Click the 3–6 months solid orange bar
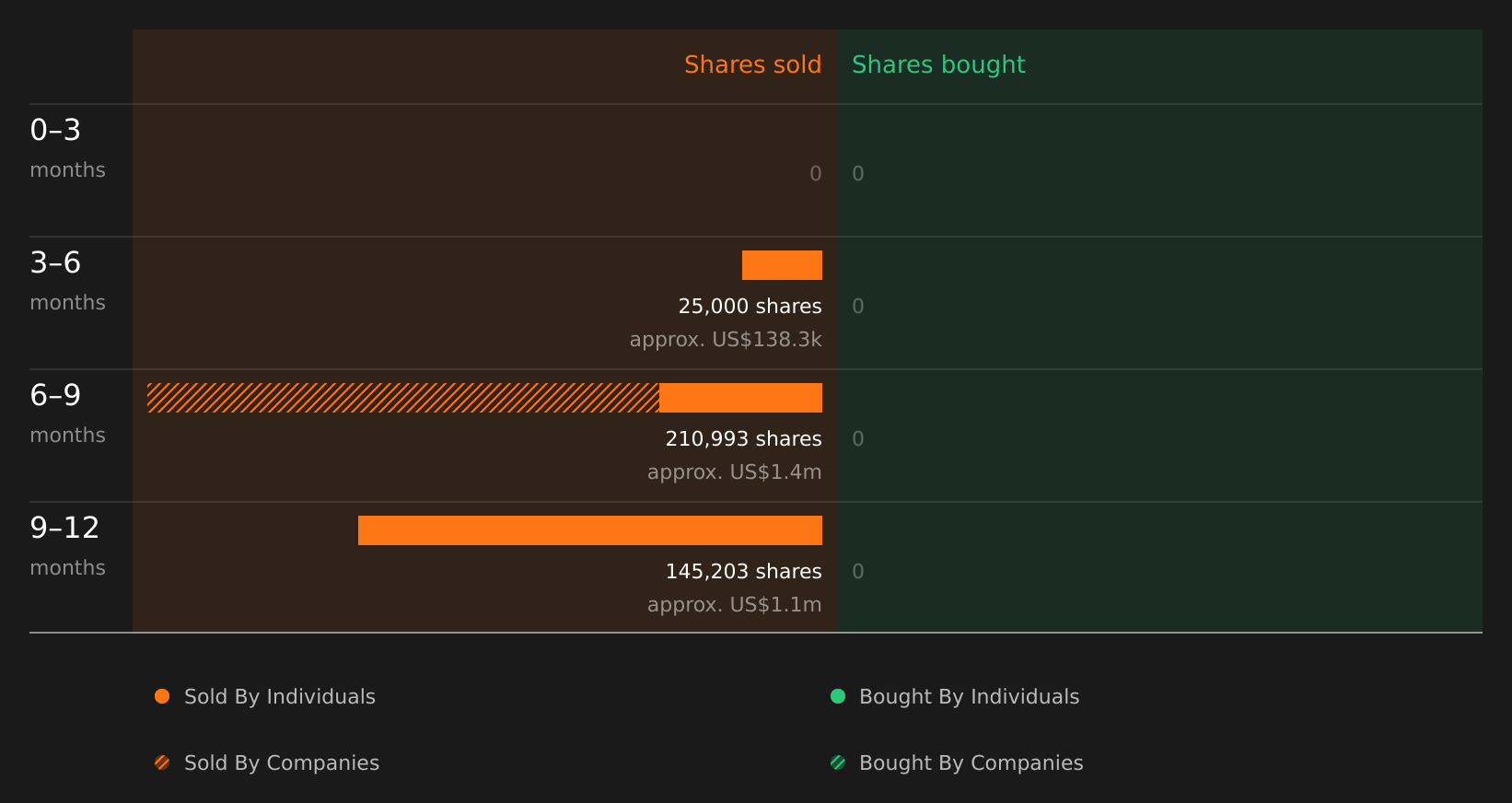The width and height of the screenshot is (1512, 803). (x=782, y=265)
